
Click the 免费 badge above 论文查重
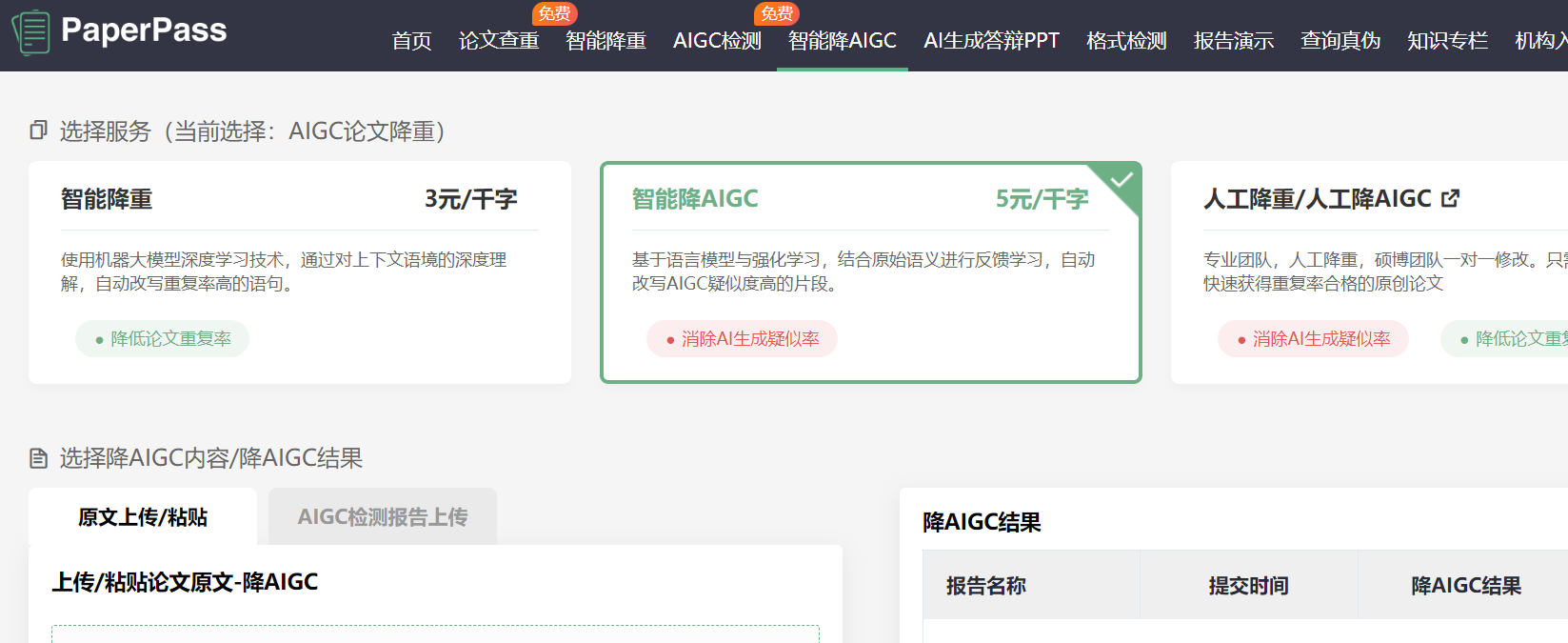pyautogui.click(x=555, y=13)
